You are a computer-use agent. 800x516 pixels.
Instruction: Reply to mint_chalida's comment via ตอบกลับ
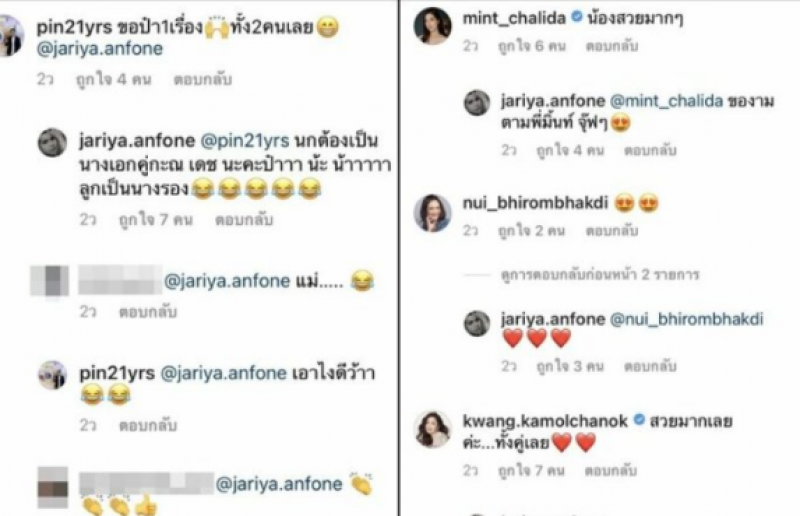coord(611,46)
